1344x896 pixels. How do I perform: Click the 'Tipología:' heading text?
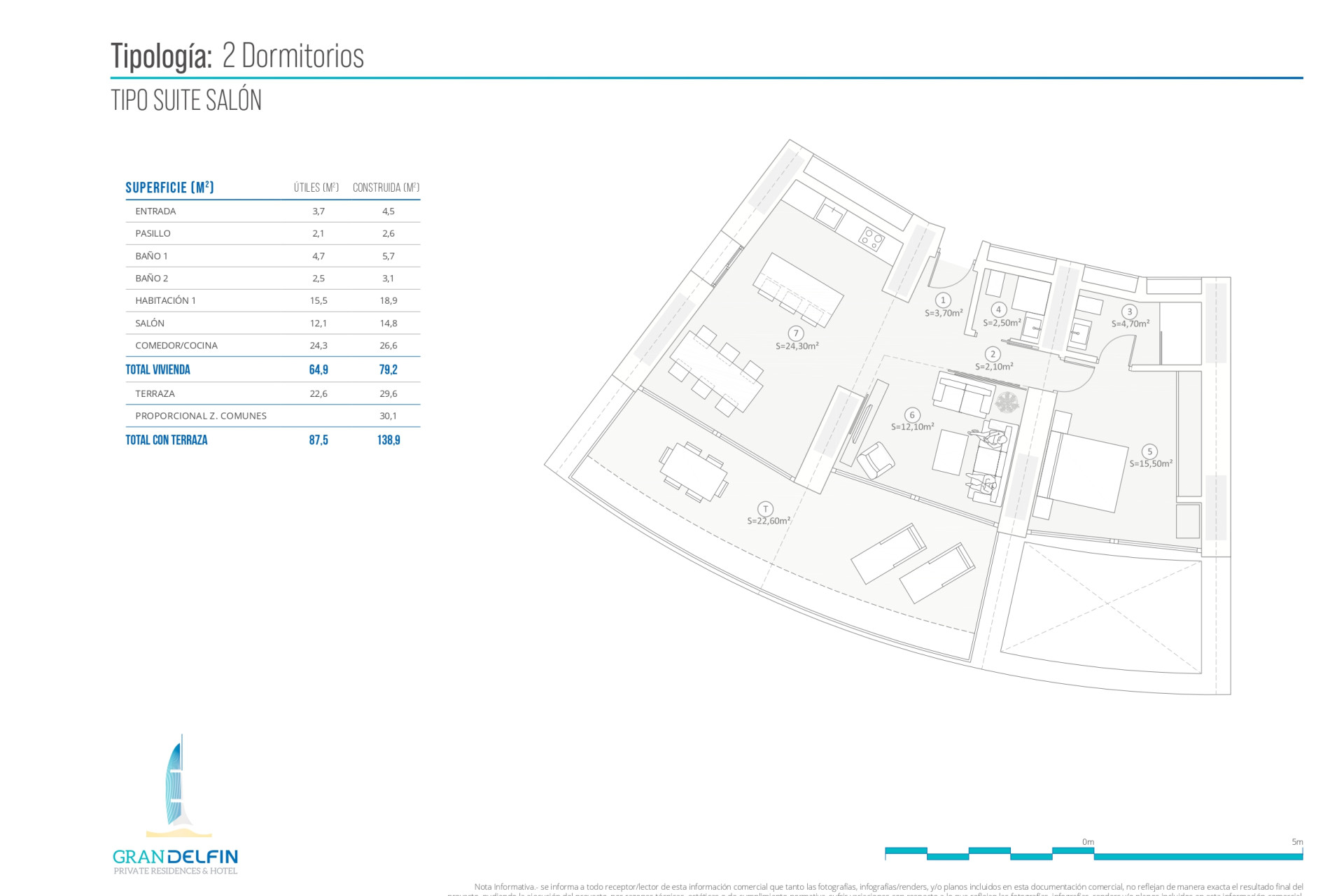[x=161, y=57]
